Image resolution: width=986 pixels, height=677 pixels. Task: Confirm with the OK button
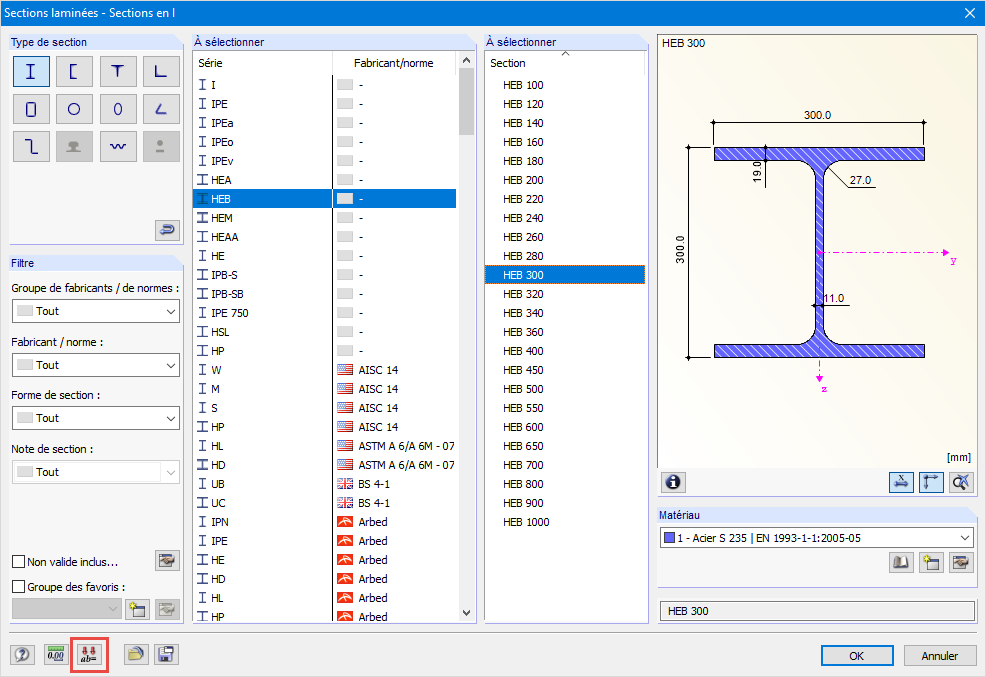point(856,656)
